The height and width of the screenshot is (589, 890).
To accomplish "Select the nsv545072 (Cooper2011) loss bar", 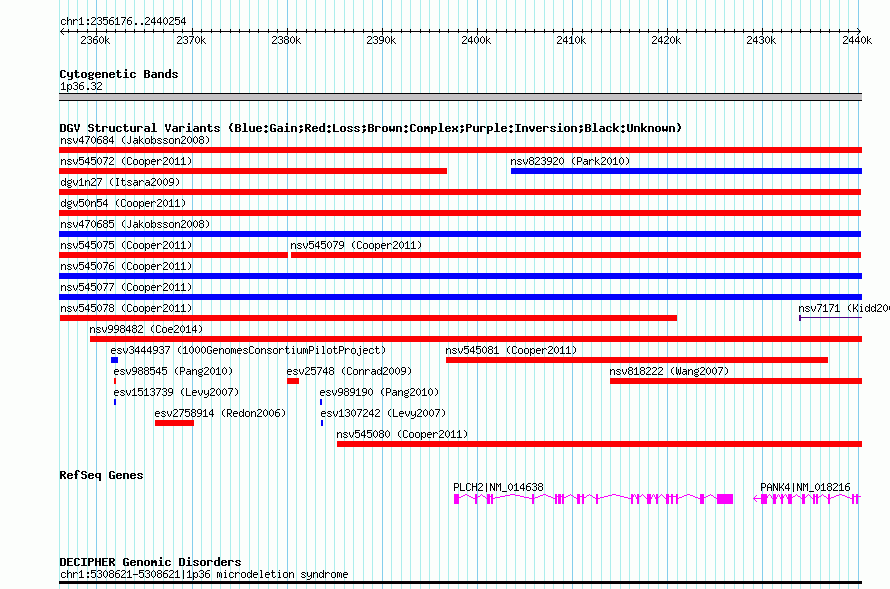I will (253, 171).
